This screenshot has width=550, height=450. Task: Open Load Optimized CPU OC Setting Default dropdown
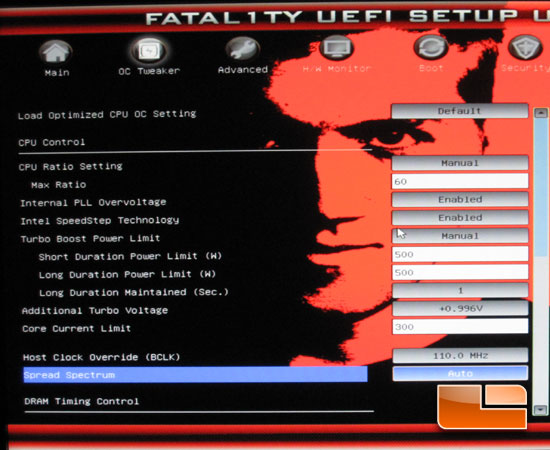coord(460,111)
